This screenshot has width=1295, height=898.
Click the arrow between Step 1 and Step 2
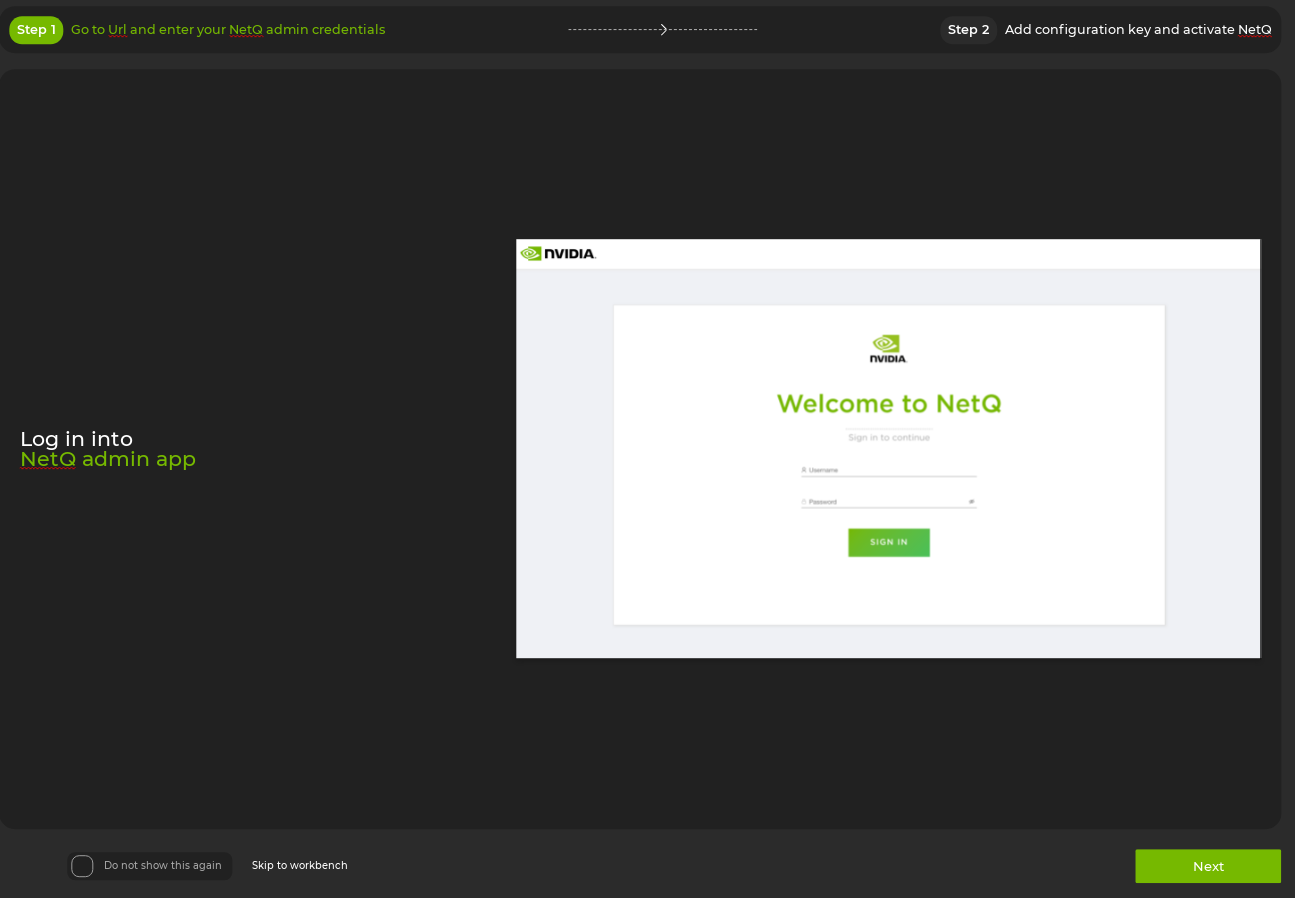click(x=663, y=30)
